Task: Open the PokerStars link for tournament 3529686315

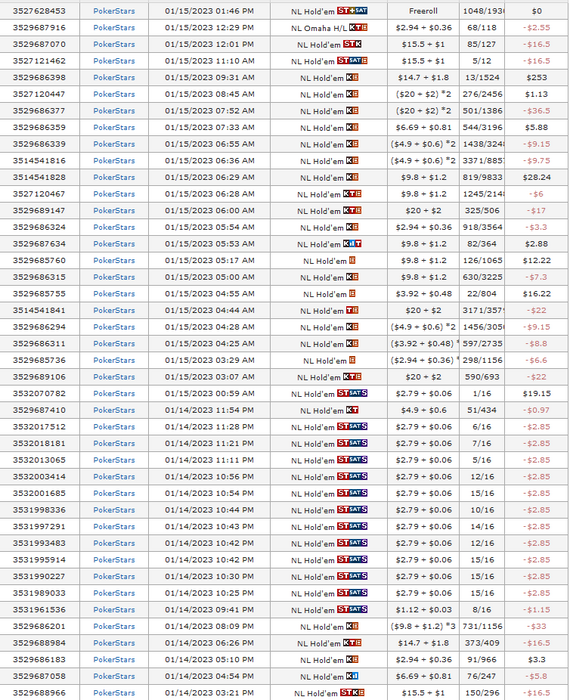Action: click(114, 277)
